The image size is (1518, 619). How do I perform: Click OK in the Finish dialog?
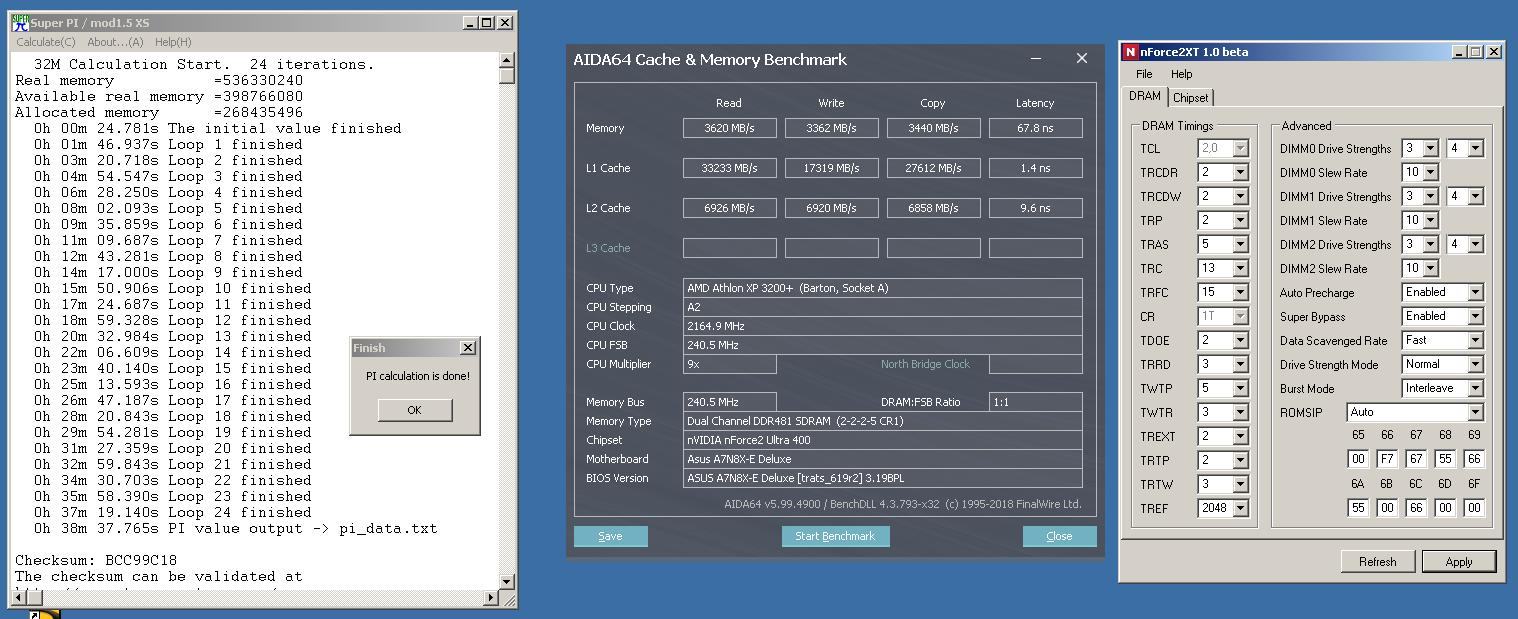tap(414, 410)
